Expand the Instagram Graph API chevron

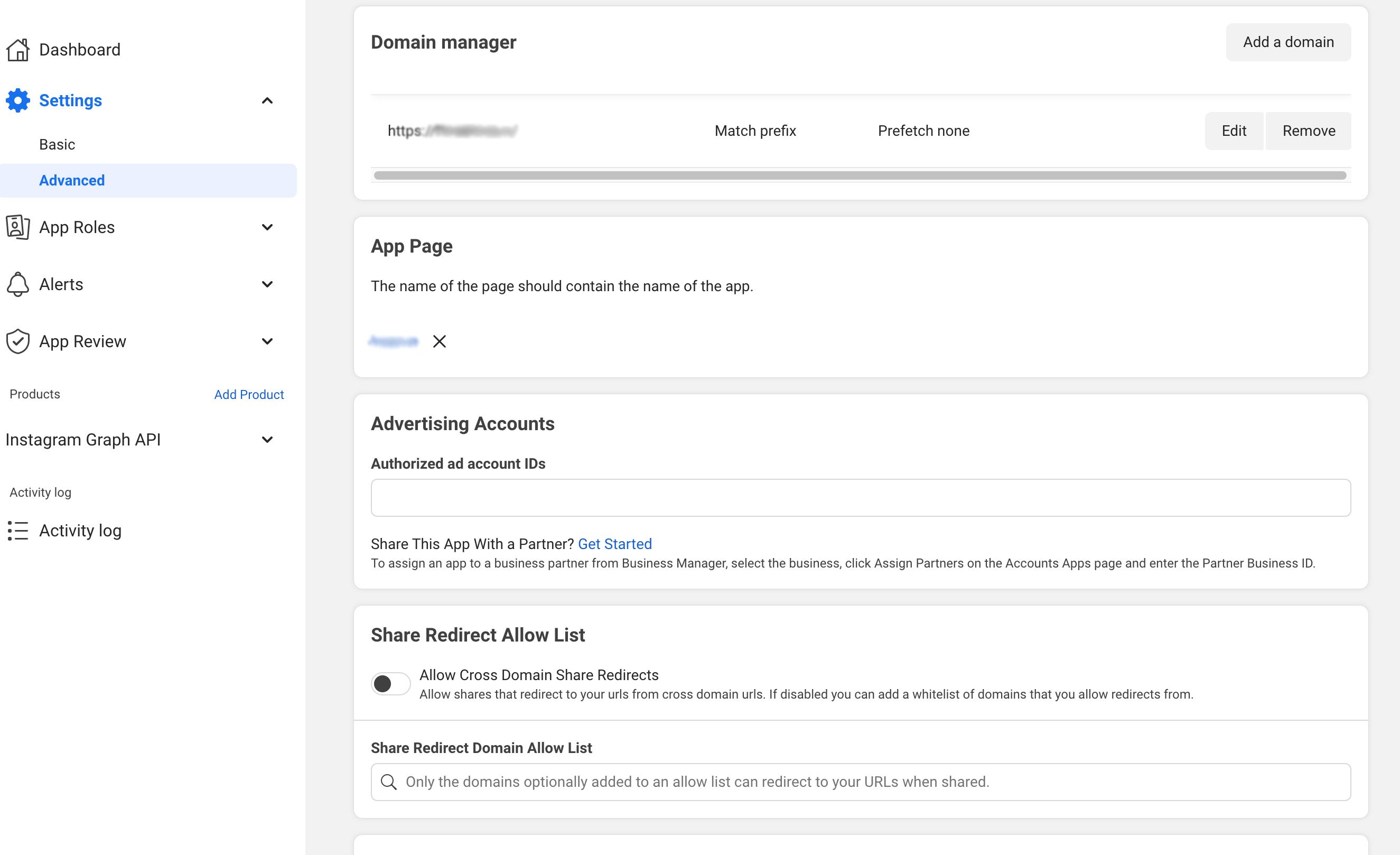pyautogui.click(x=267, y=440)
